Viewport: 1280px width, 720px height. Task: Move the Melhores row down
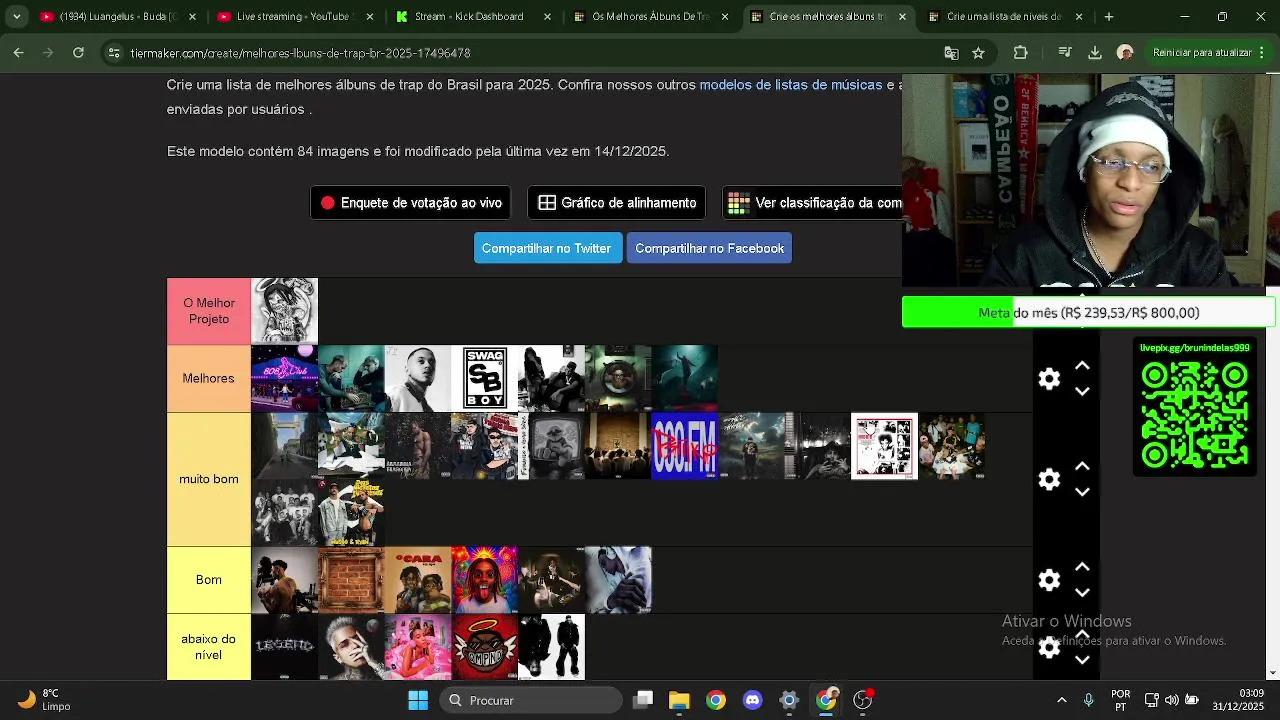tap(1082, 392)
